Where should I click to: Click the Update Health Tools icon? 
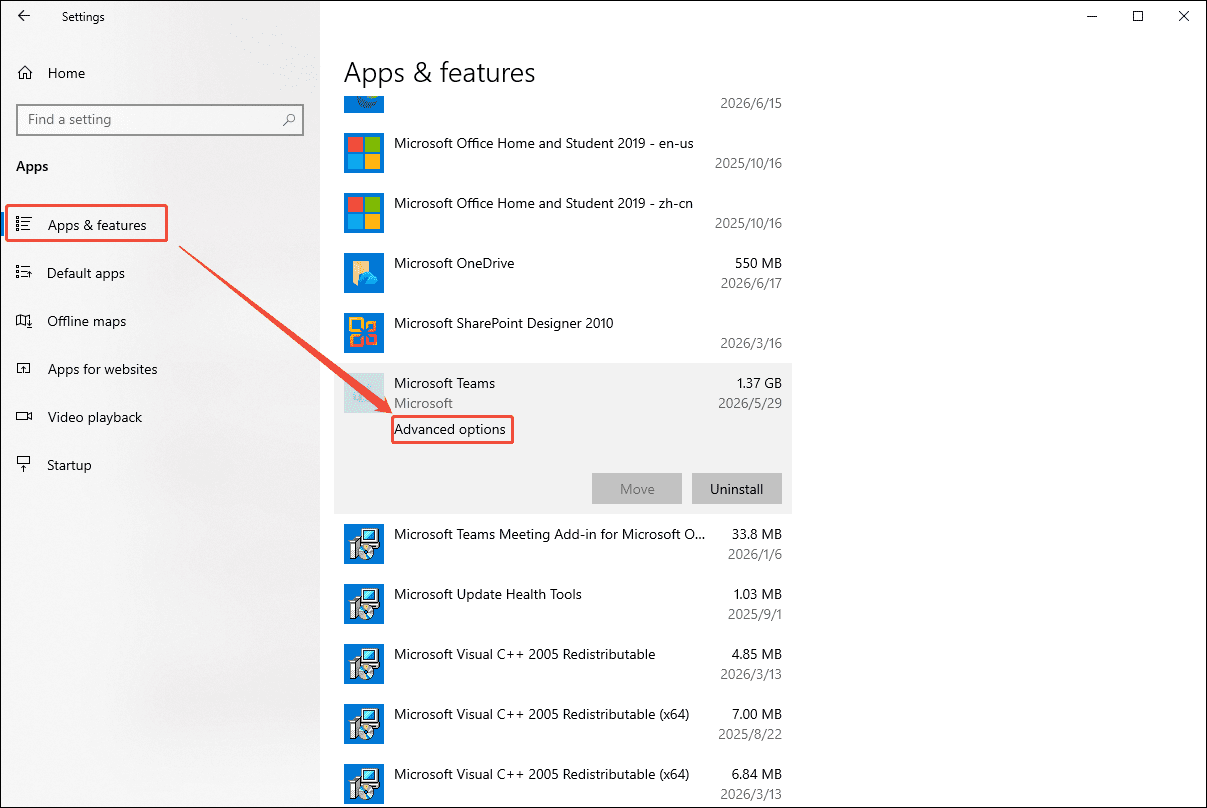[364, 604]
